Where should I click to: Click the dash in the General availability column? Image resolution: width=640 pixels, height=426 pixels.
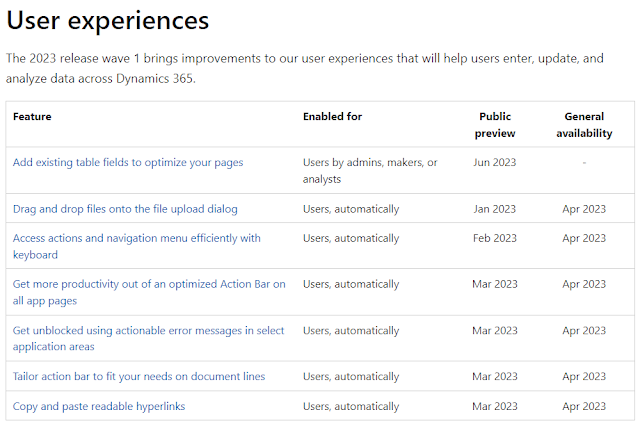pyautogui.click(x=584, y=162)
